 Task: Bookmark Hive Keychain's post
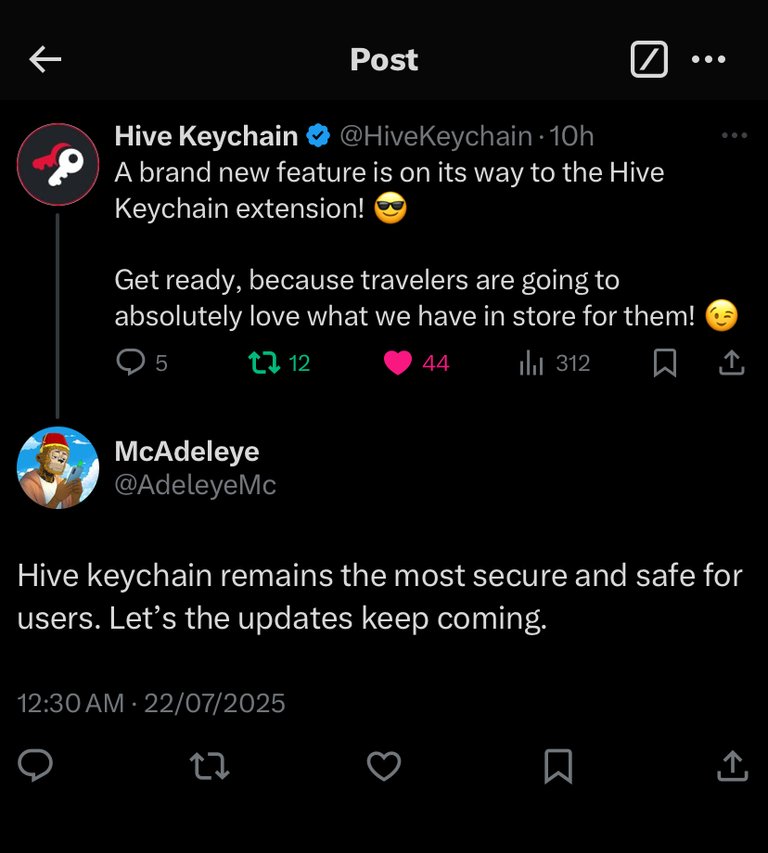tap(664, 363)
